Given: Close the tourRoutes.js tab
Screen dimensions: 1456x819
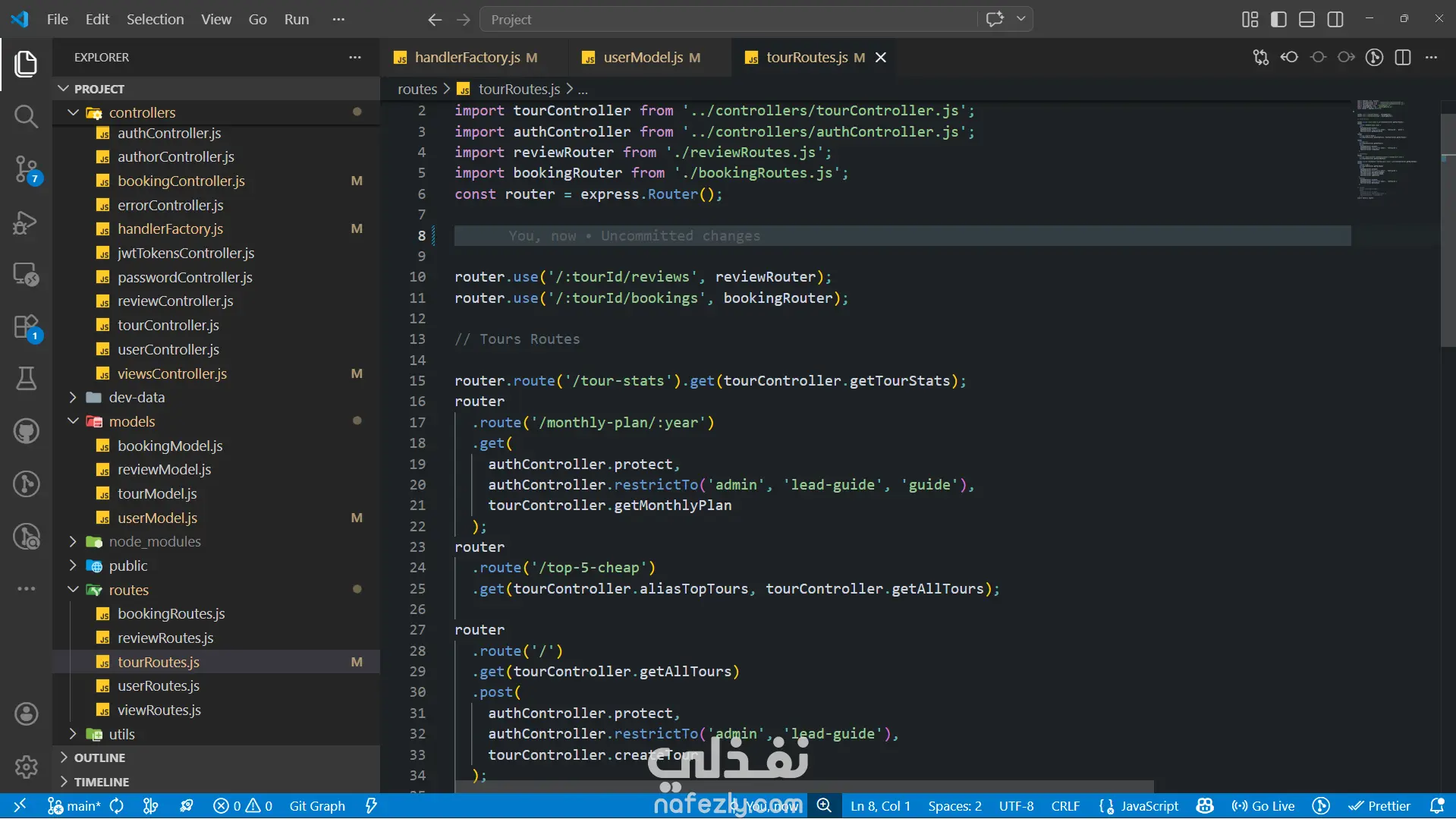Looking at the screenshot, I should (881, 58).
